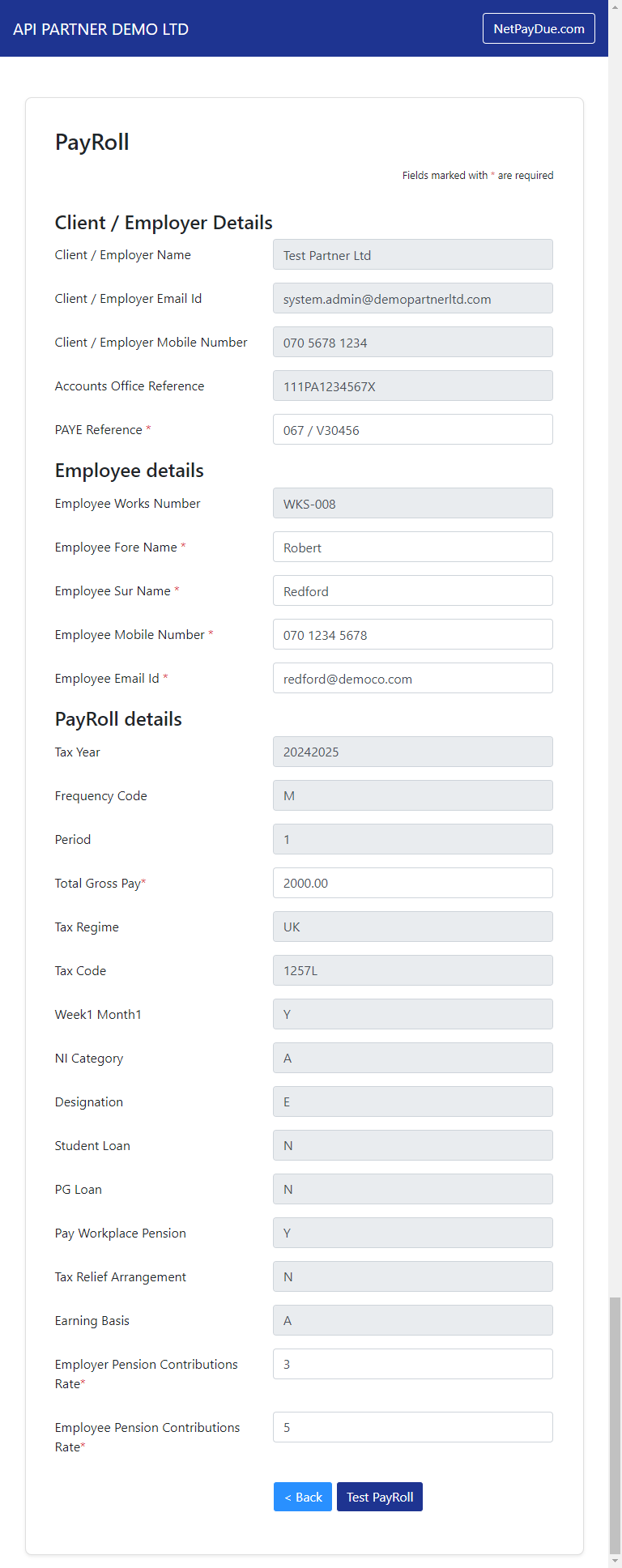Select the Tax Code field

413,970
